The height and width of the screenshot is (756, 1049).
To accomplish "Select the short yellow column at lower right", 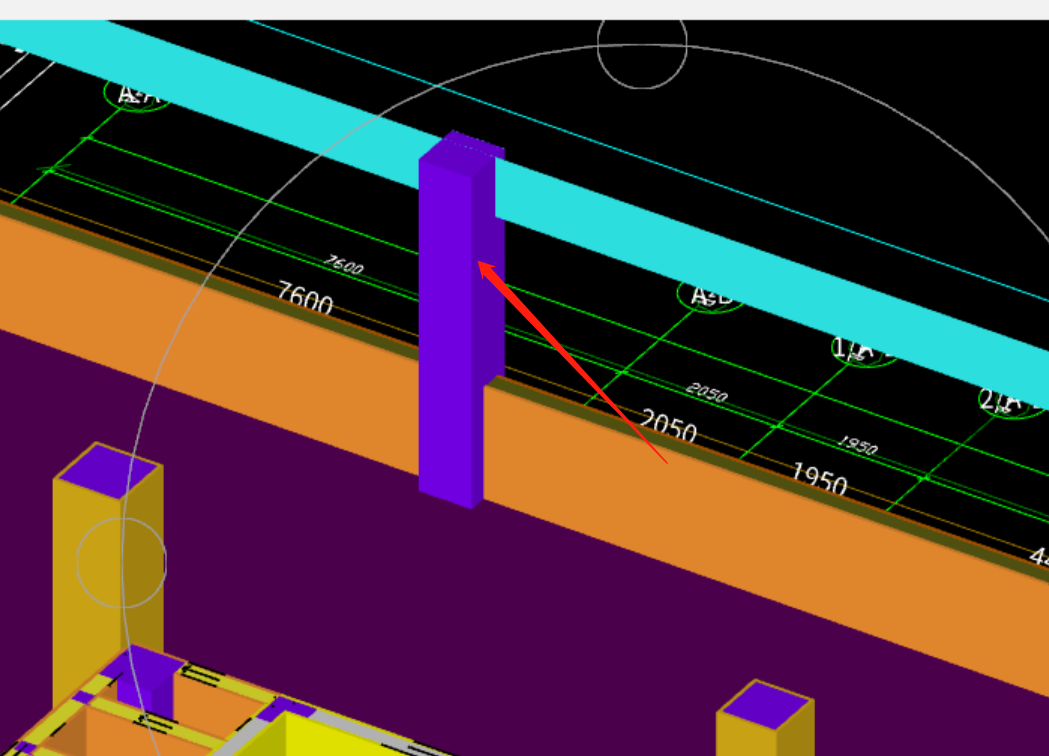I will (x=765, y=719).
